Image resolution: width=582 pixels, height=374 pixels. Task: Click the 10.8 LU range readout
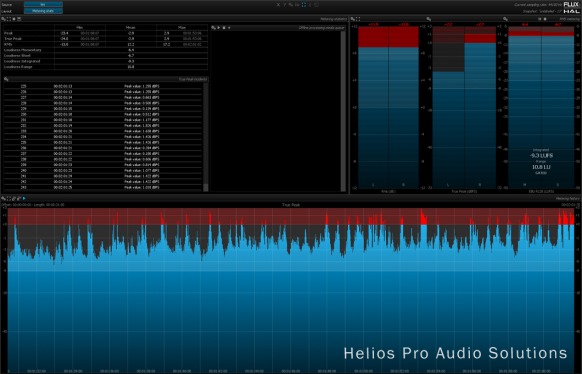coord(541,167)
